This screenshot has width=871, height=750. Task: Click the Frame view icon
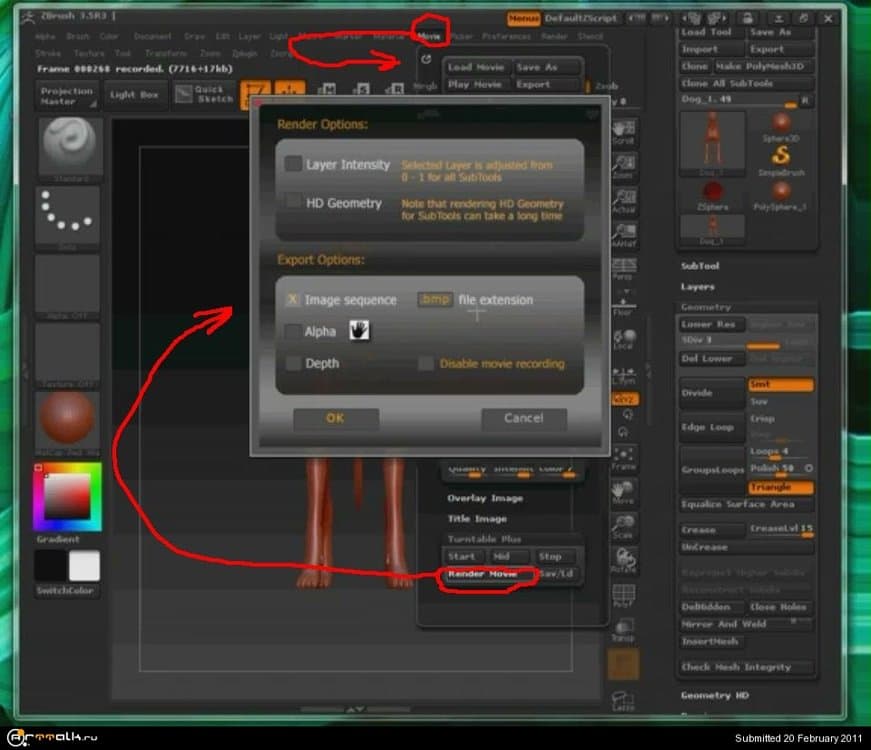tap(623, 459)
